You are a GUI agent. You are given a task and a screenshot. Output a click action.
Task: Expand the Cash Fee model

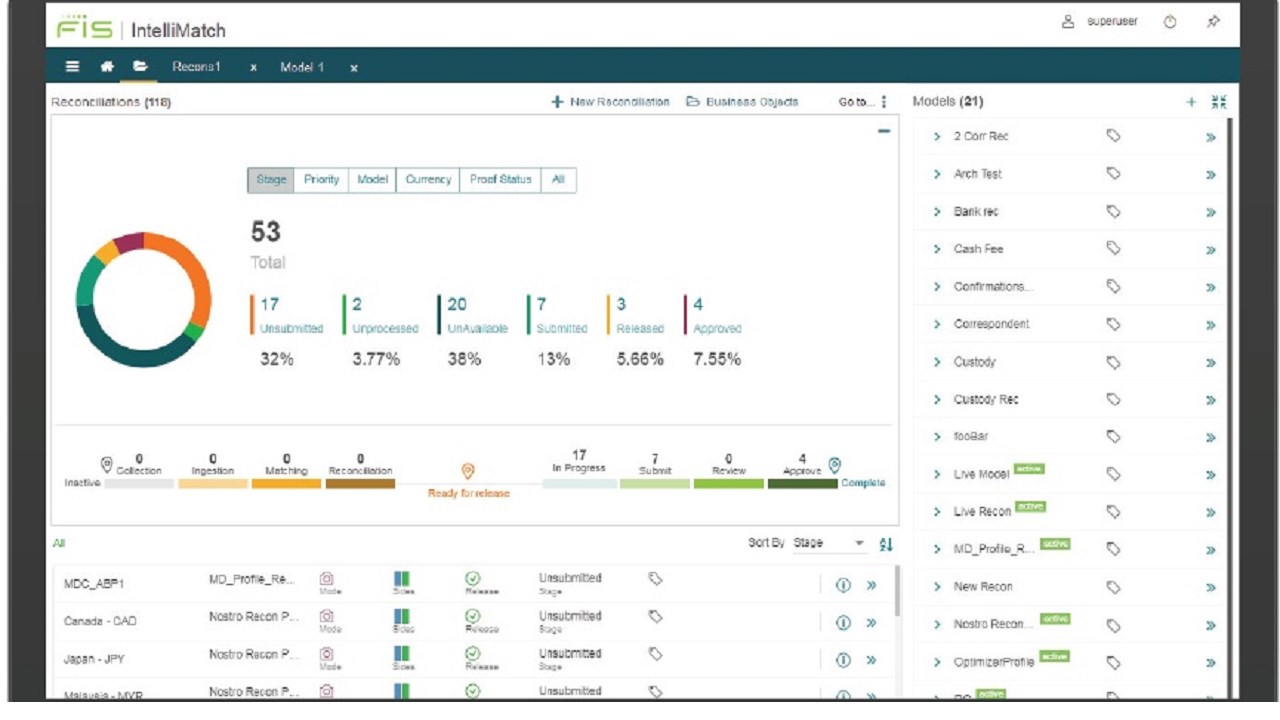(937, 249)
